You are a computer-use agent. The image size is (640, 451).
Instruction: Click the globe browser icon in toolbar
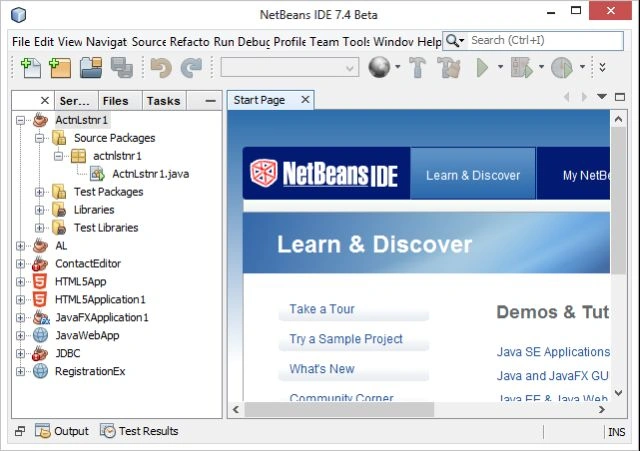point(379,67)
